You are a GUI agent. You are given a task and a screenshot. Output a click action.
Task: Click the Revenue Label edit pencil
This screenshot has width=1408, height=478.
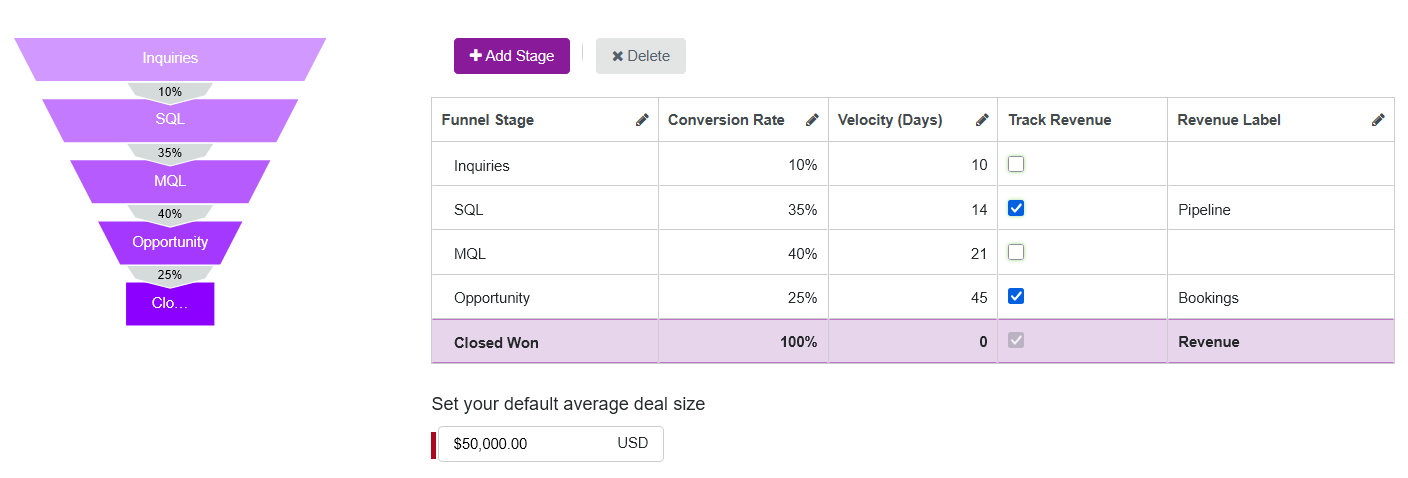coord(1378,120)
